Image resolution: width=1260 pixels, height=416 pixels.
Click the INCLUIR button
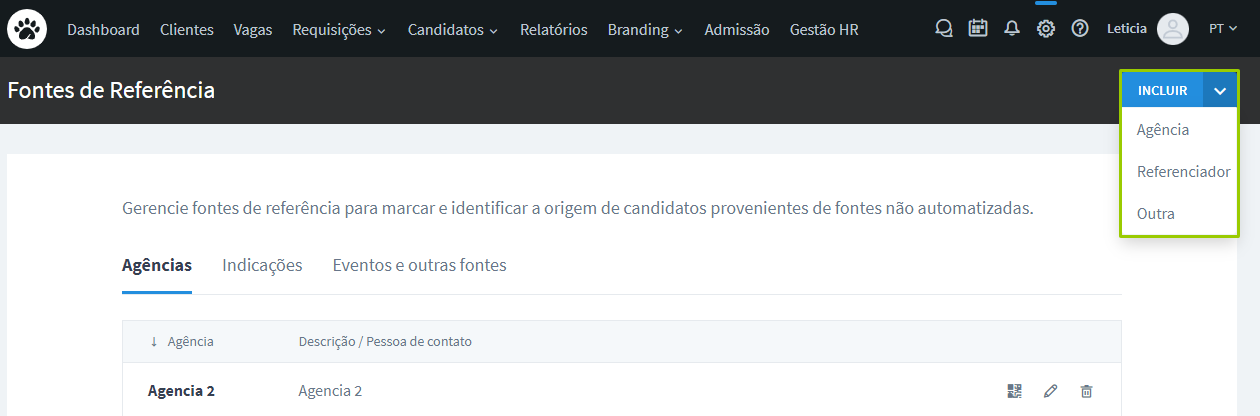pos(1162,90)
